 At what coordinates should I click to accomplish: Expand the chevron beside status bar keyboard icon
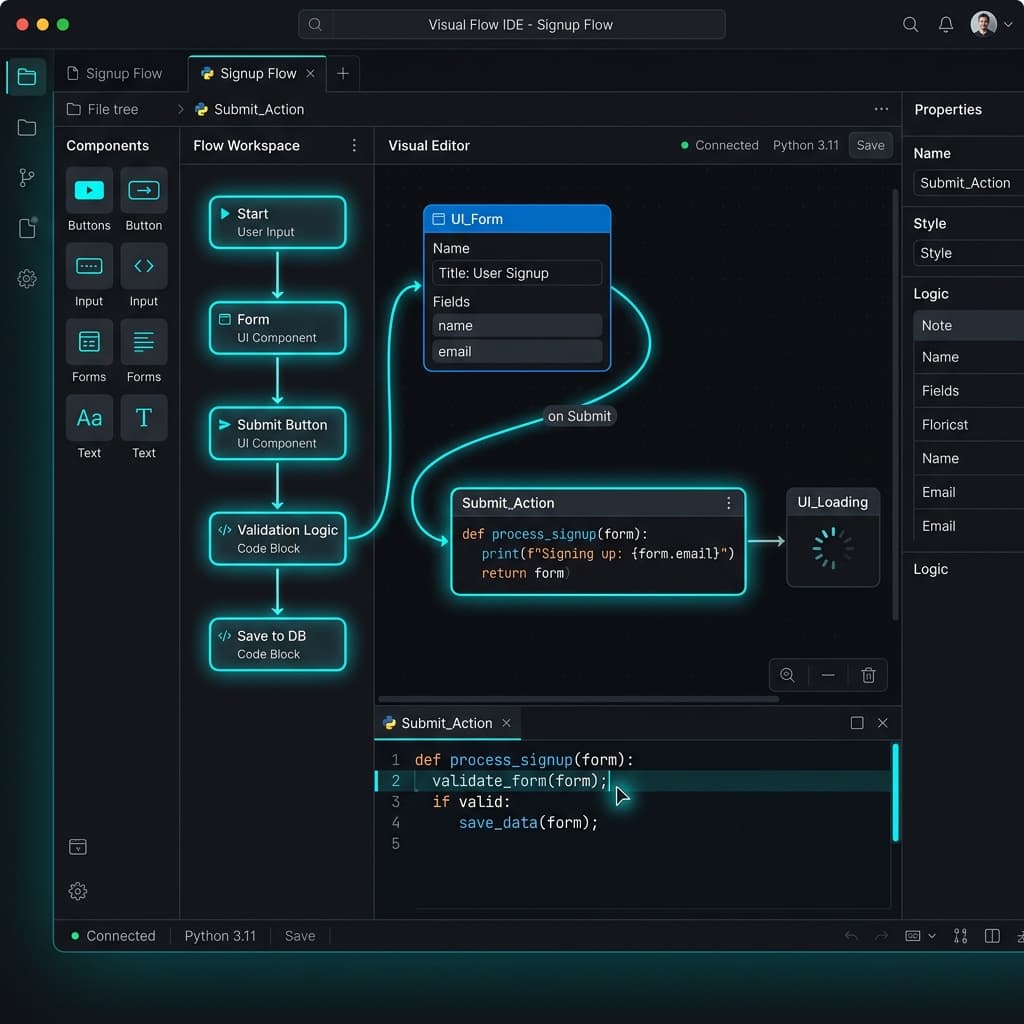click(x=932, y=936)
